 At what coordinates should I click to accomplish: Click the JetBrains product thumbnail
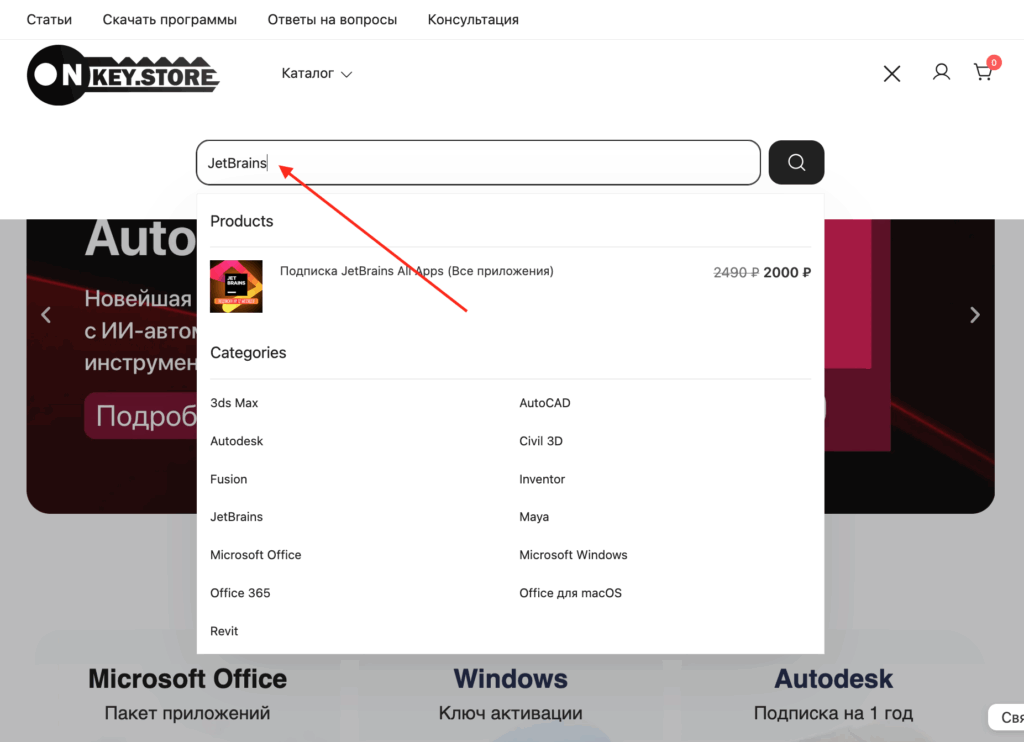pos(236,286)
